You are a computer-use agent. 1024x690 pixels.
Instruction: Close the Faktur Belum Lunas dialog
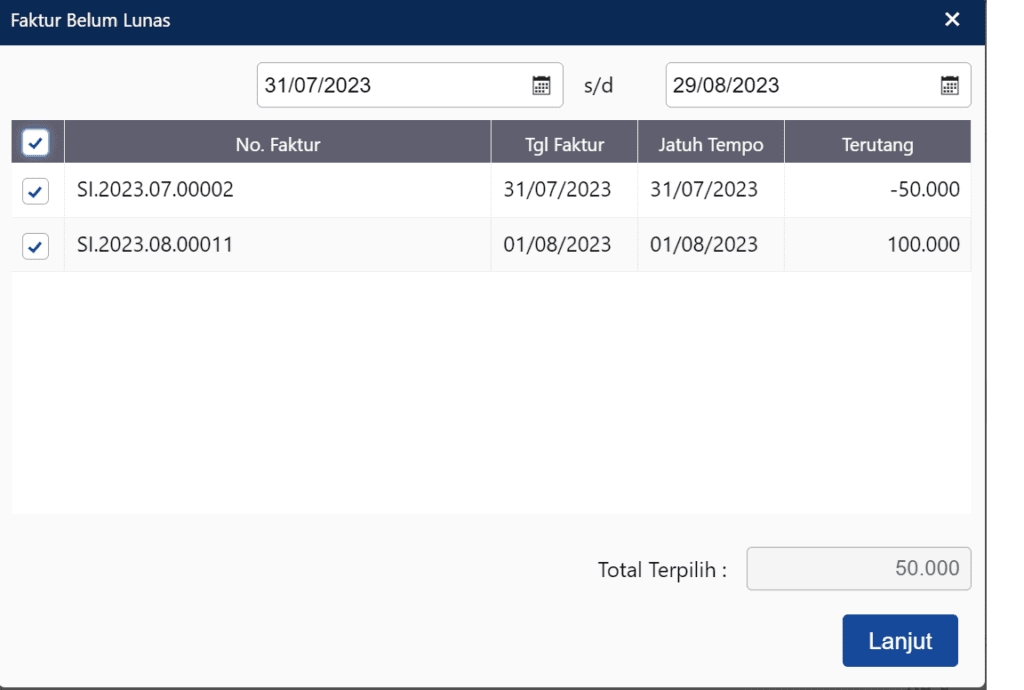[952, 20]
